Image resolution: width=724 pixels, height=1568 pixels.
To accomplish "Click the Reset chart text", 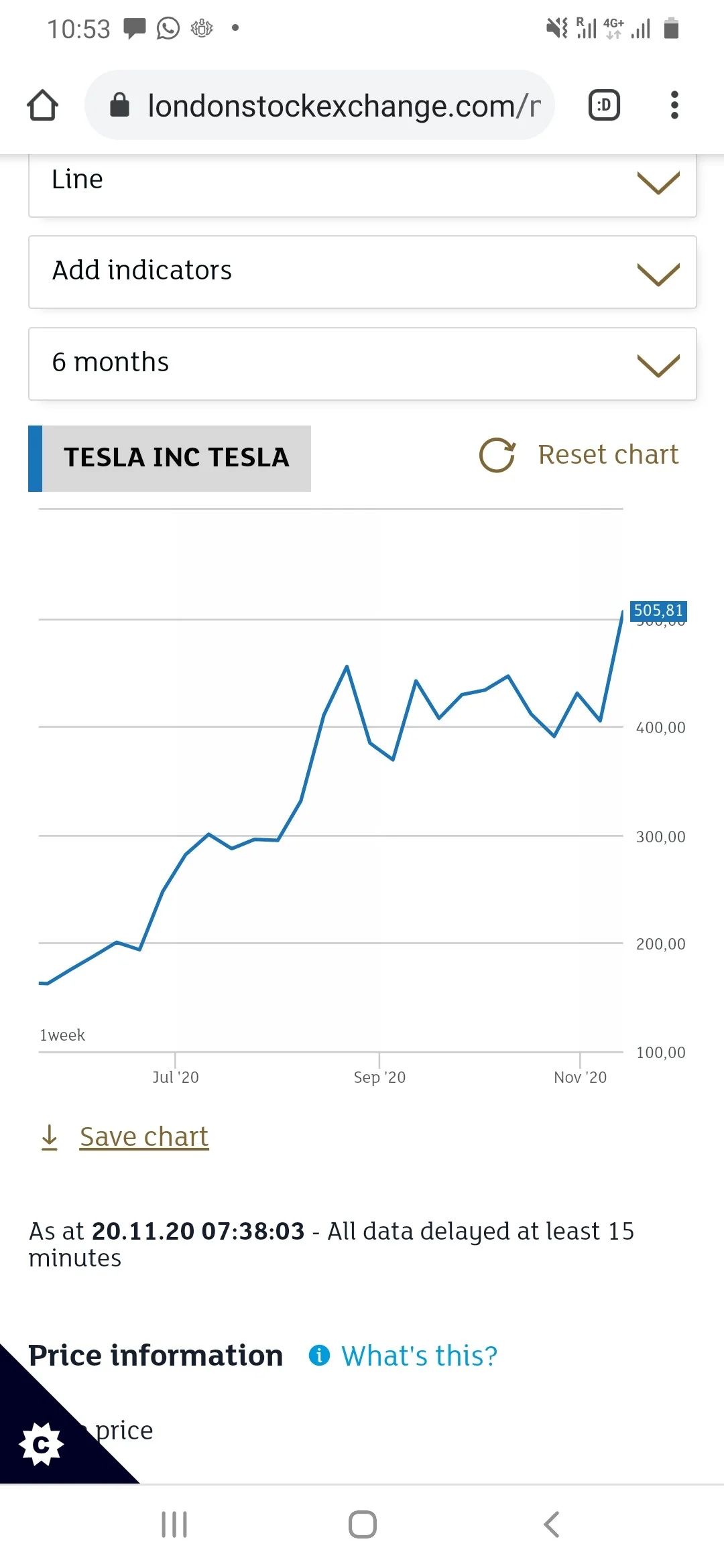I will click(x=609, y=455).
